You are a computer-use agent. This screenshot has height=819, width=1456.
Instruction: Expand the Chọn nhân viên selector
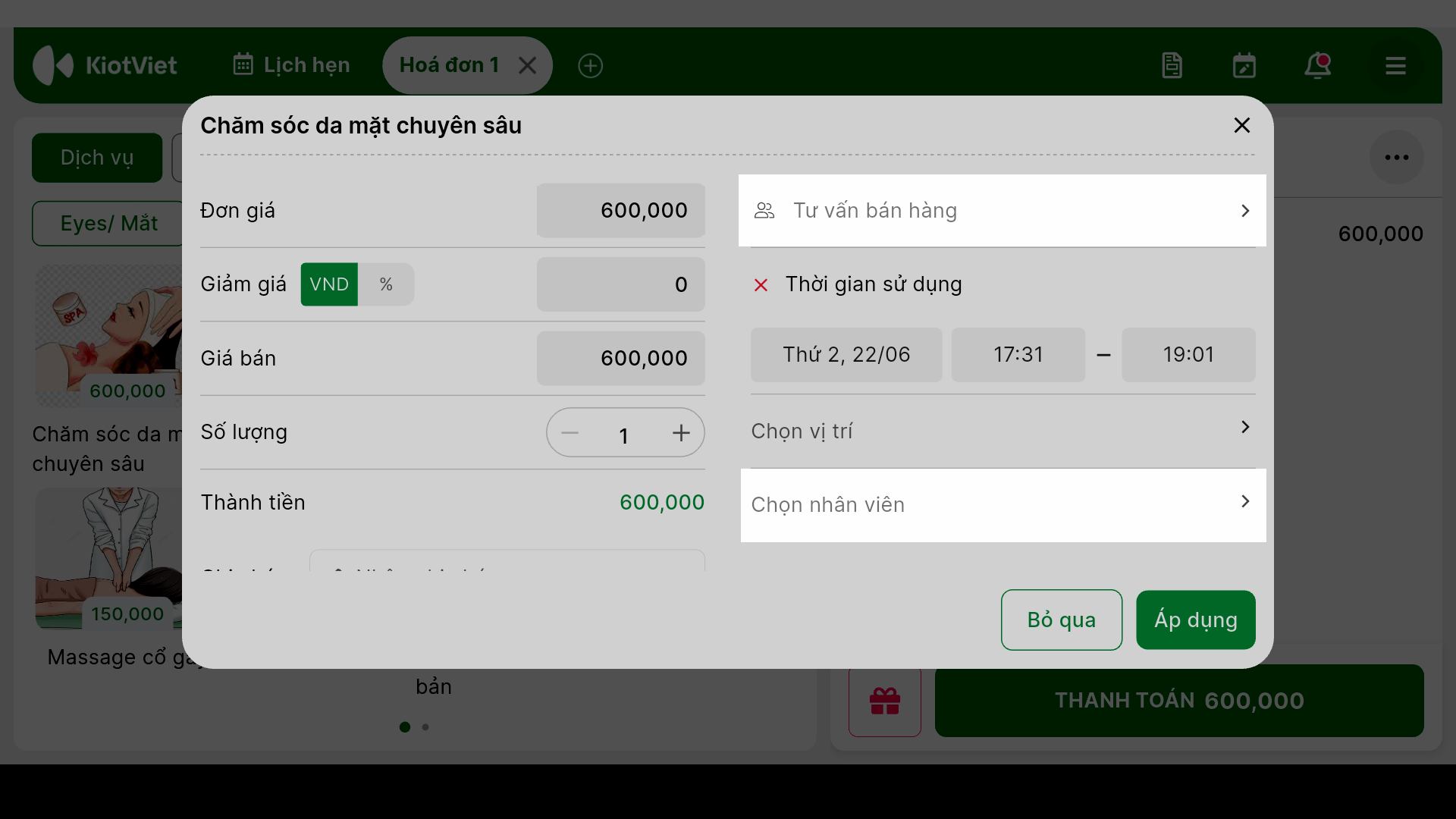(1003, 505)
